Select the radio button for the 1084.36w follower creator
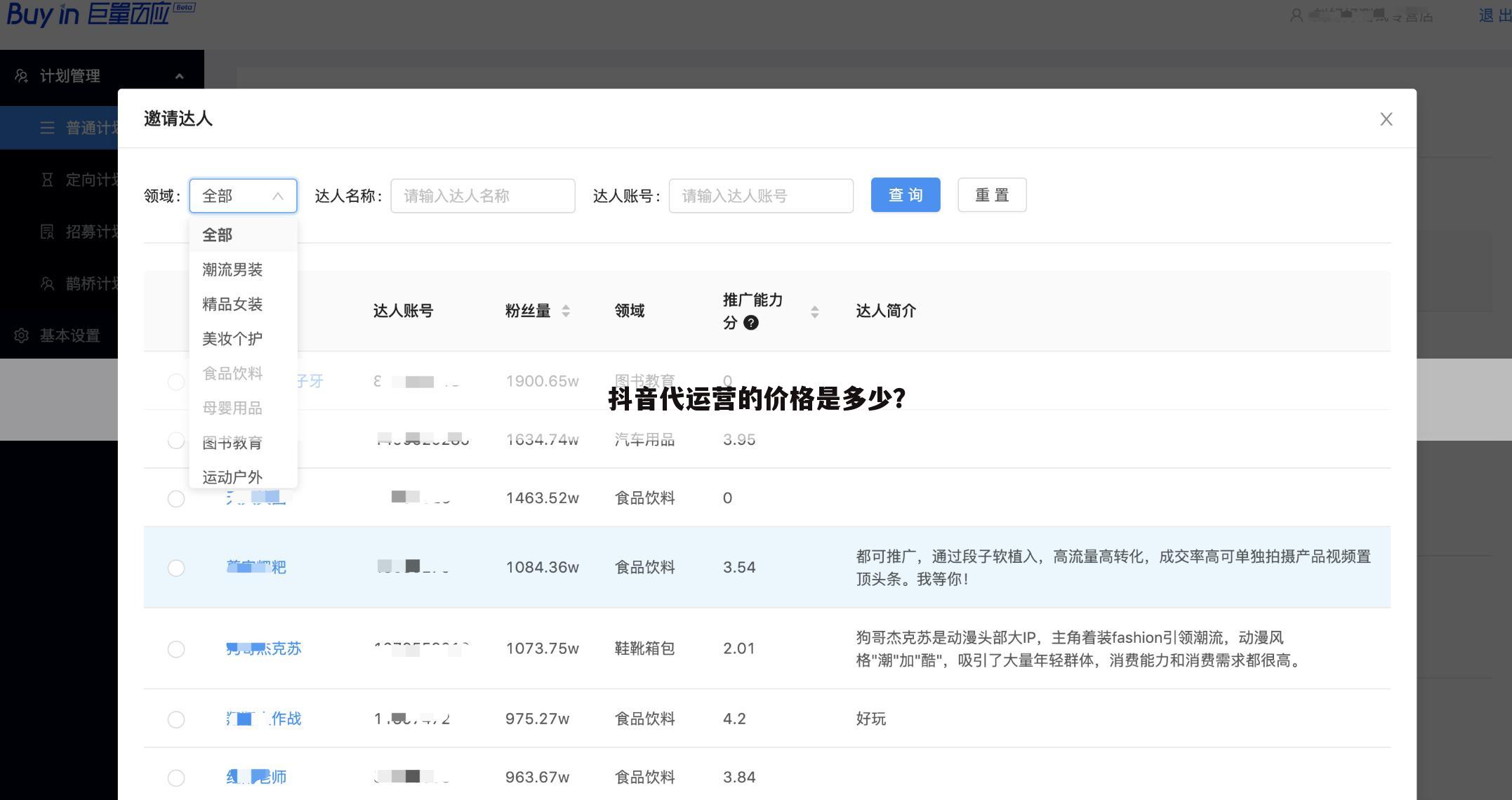Screen dimensions: 1512x800 point(176,568)
